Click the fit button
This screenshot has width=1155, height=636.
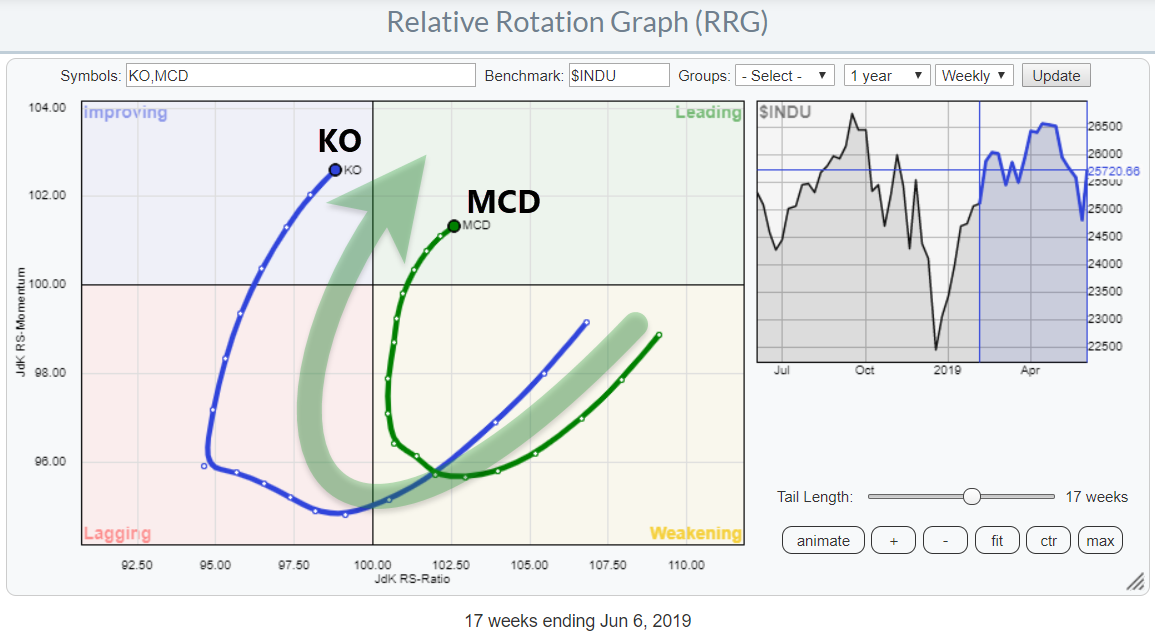pos(997,540)
